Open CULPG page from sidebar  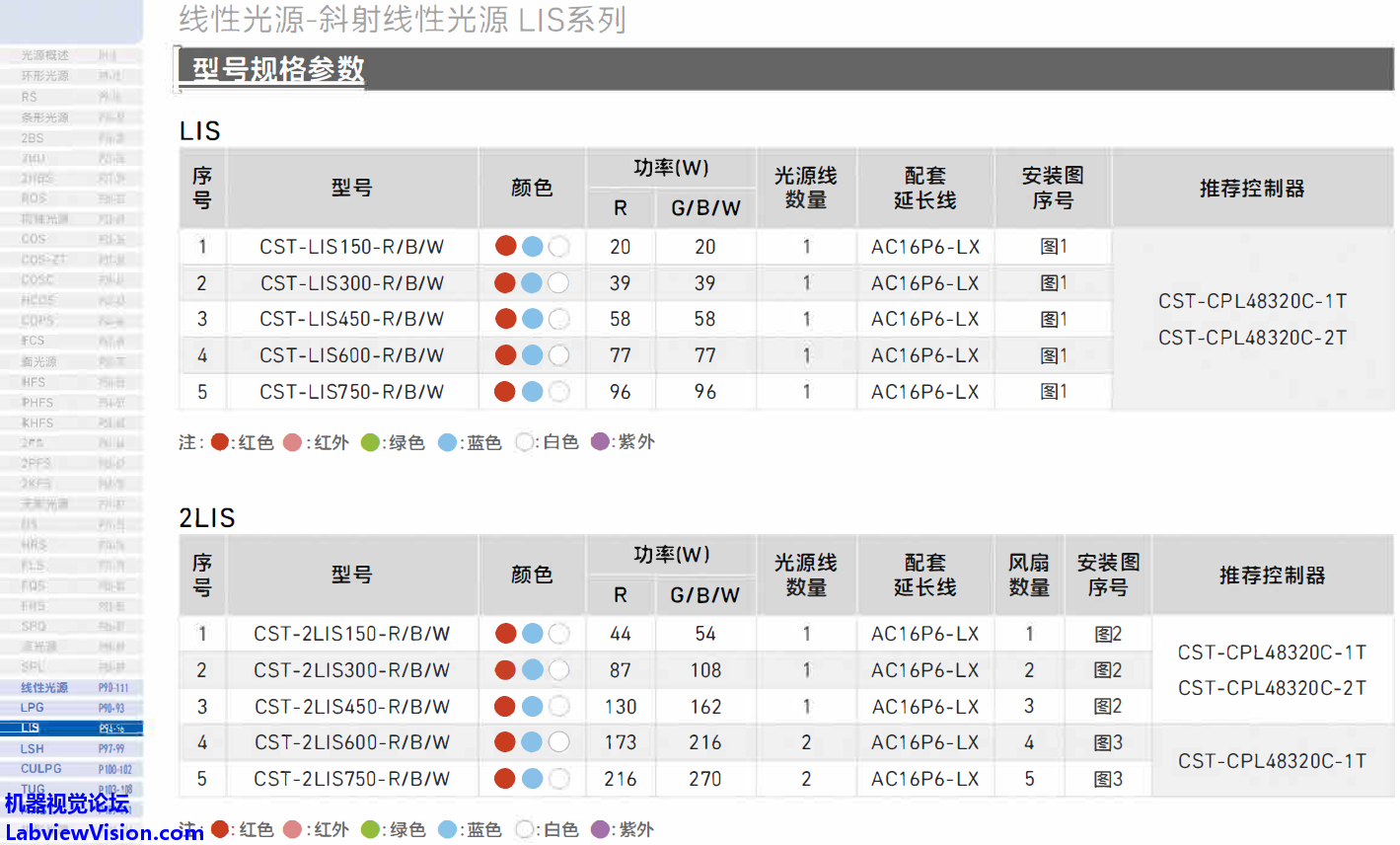click(41, 769)
